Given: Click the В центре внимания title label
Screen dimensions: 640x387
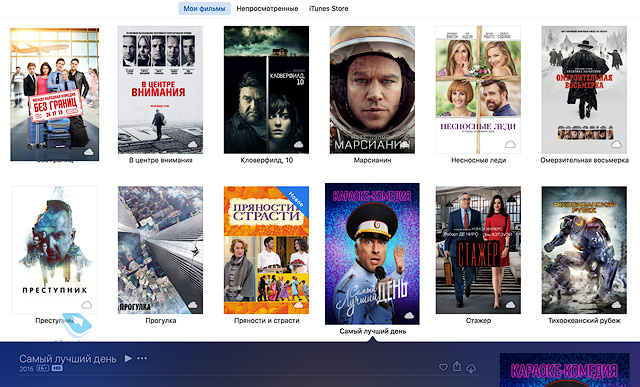Looking at the screenshot, I should click(160, 160).
